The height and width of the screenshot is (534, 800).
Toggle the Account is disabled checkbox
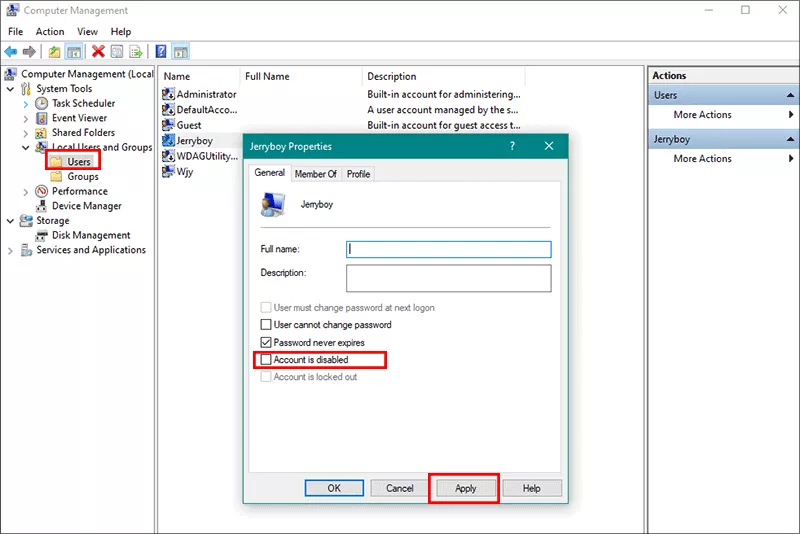pos(266,360)
